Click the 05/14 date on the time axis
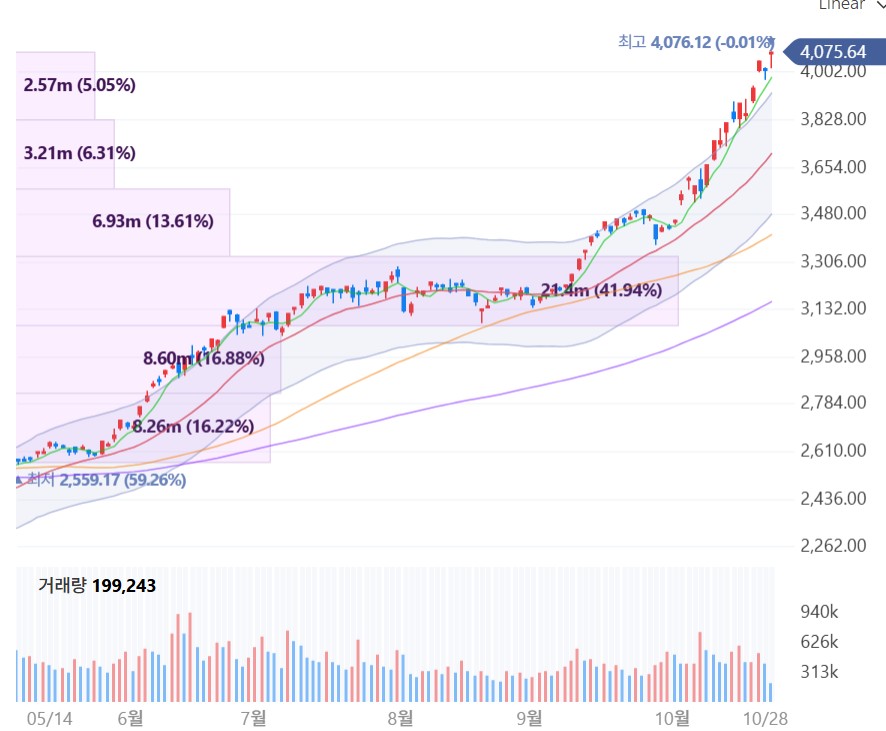The width and height of the screenshot is (886, 731). [50, 718]
